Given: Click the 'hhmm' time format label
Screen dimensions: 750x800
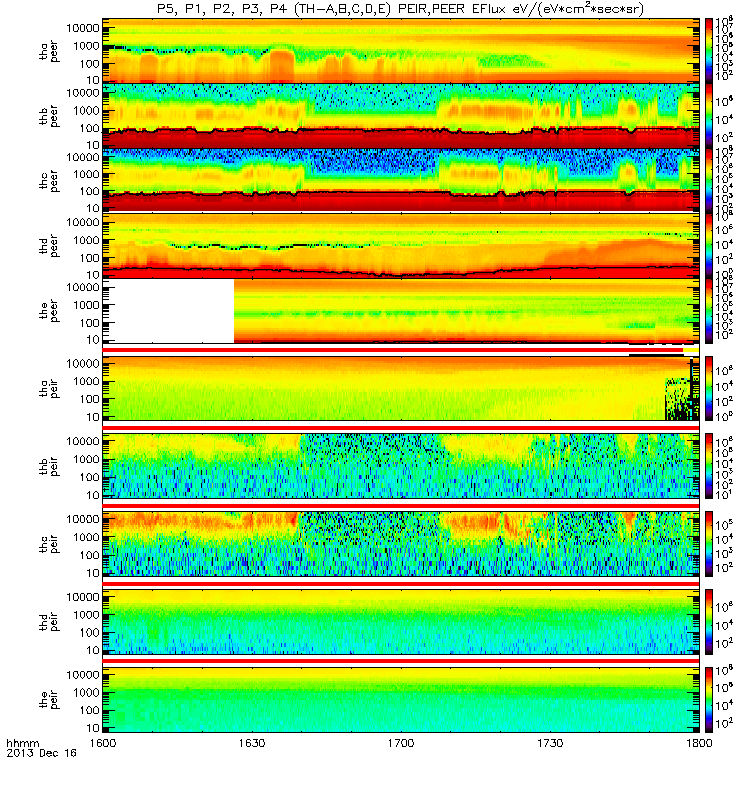Looking at the screenshot, I should click(22, 743).
